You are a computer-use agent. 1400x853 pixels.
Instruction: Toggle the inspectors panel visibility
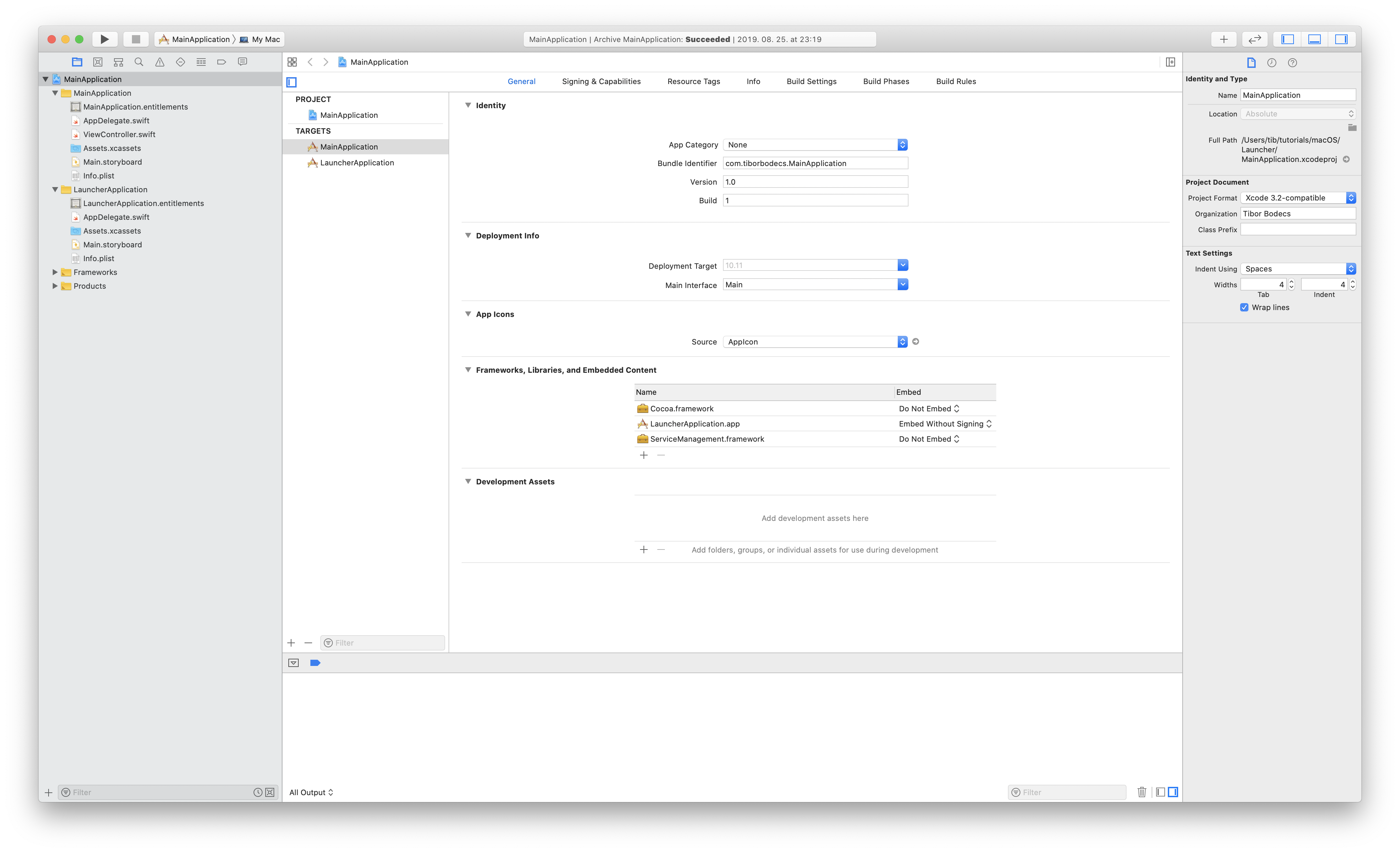tap(1341, 39)
